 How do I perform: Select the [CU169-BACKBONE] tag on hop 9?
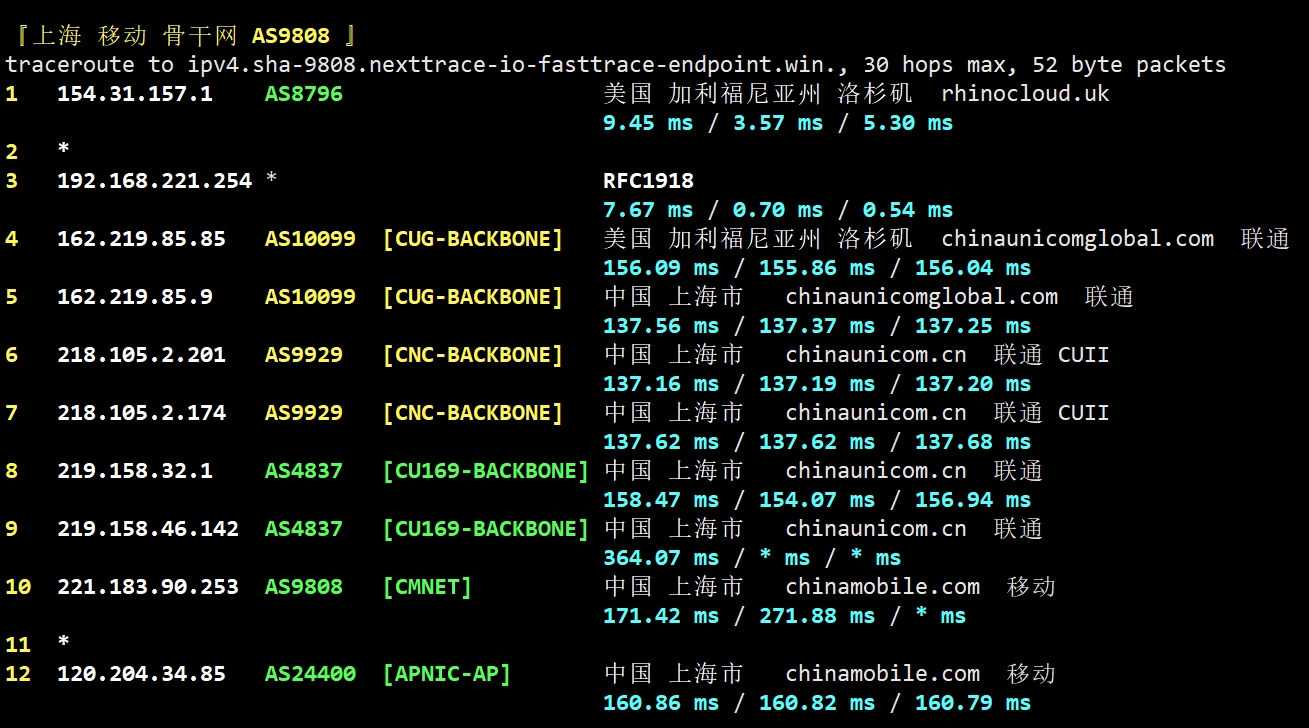(x=486, y=529)
